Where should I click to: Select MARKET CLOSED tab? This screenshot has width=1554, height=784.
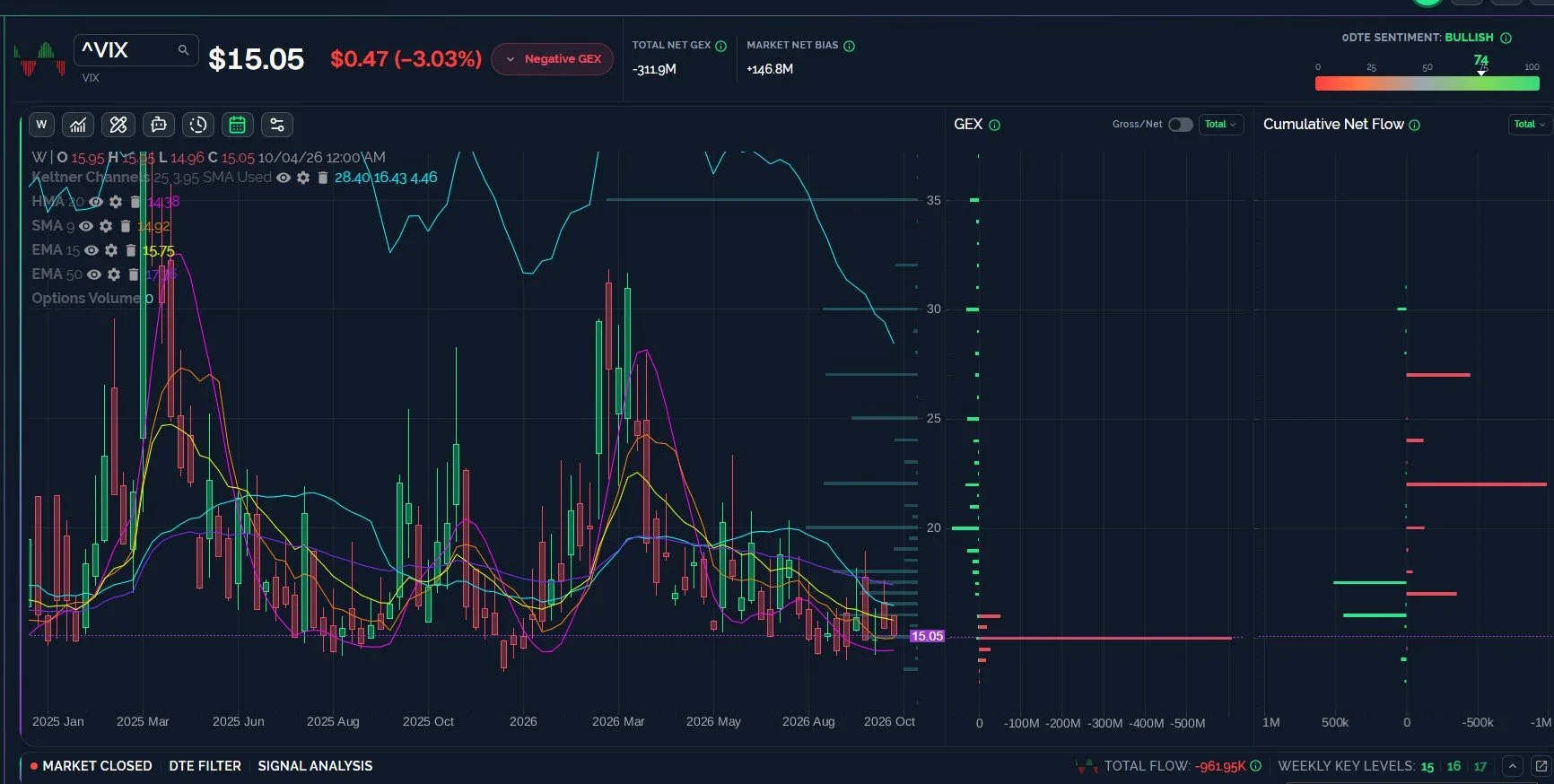[x=91, y=766]
